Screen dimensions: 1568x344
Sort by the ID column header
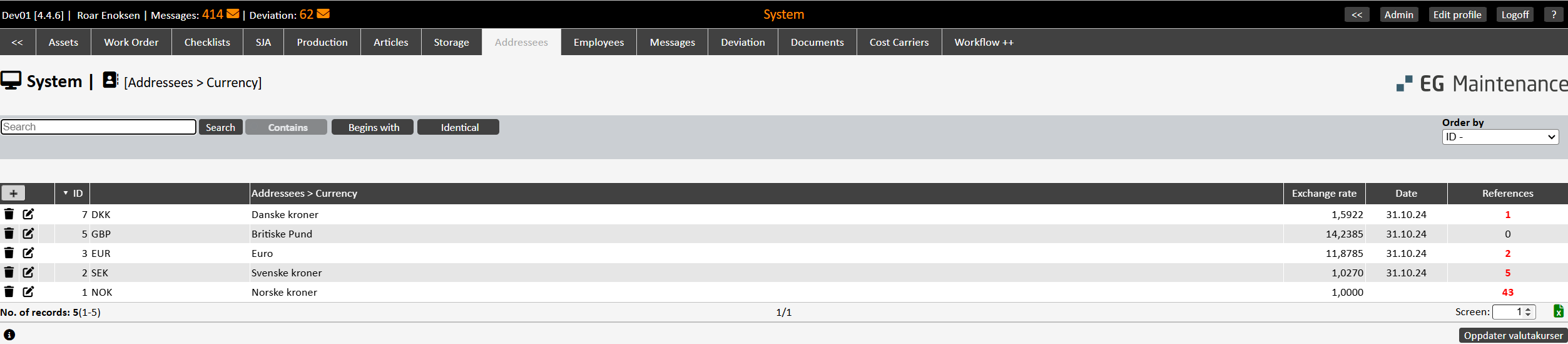pos(77,193)
